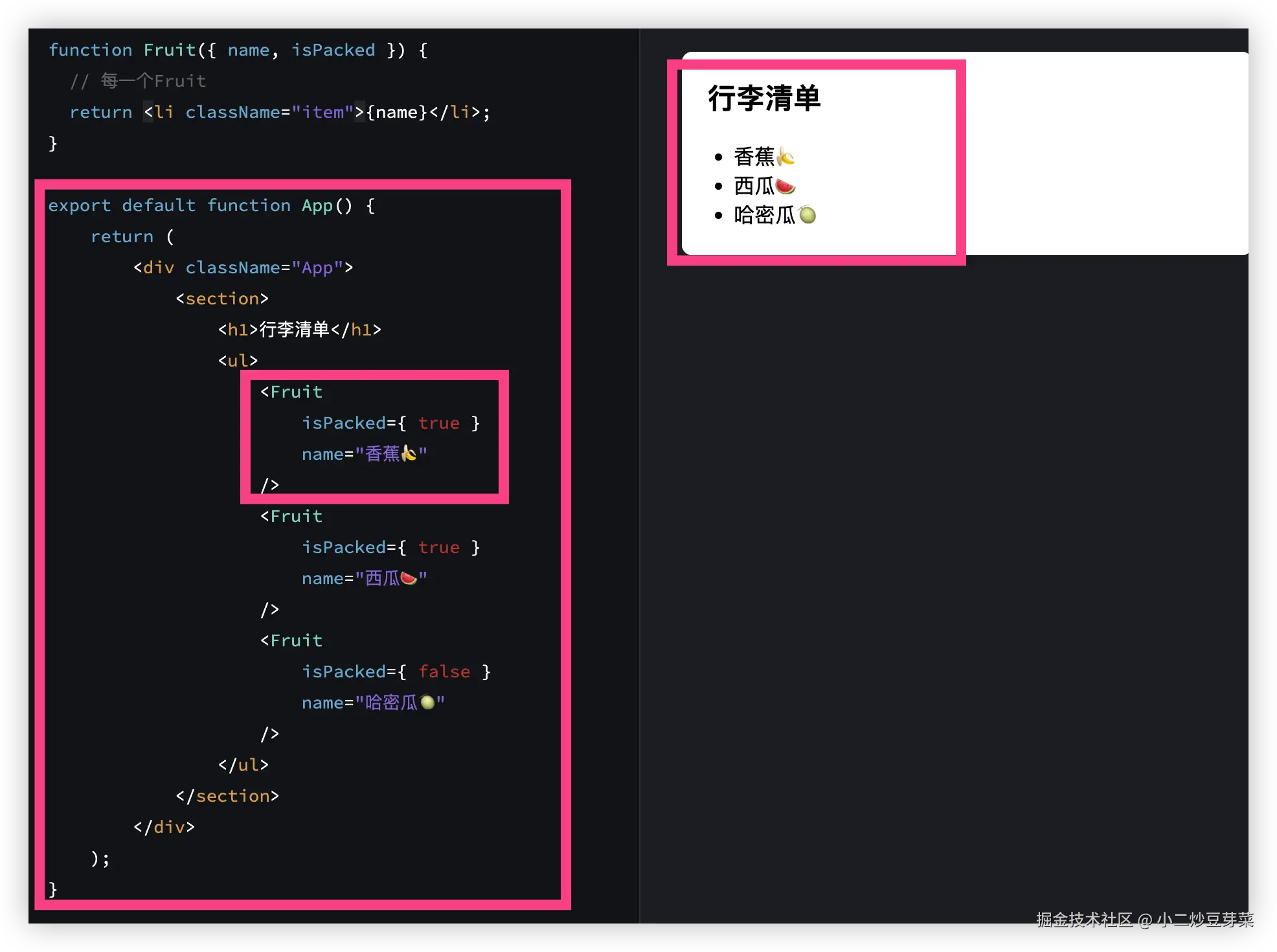
Task: Click the banana emoji in the preview list
Action: (x=785, y=156)
